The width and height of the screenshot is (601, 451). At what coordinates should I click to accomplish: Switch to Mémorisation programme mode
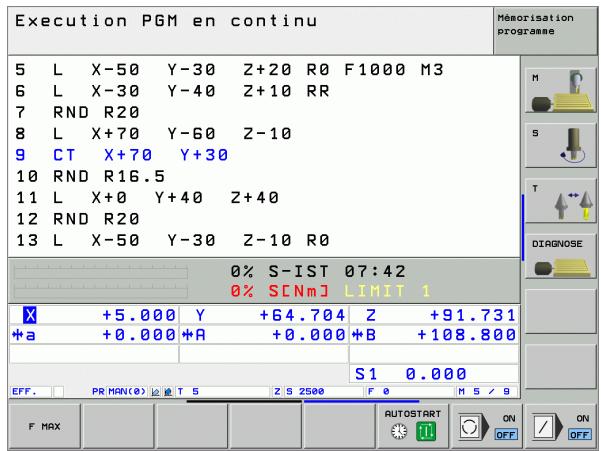tap(545, 31)
